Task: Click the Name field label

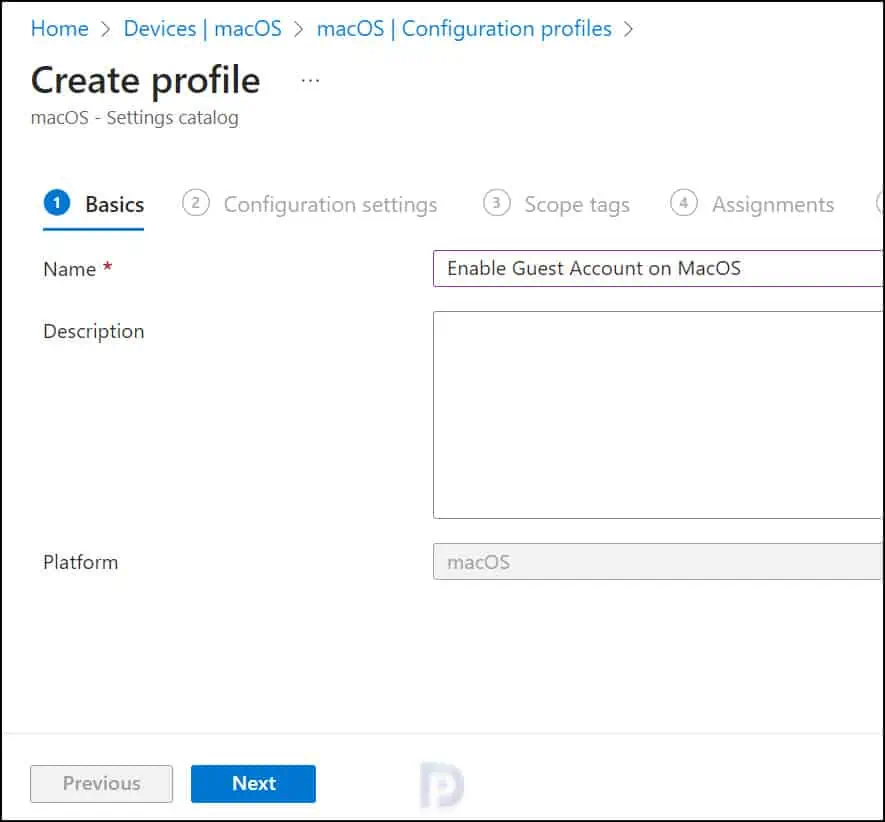Action: click(x=69, y=269)
